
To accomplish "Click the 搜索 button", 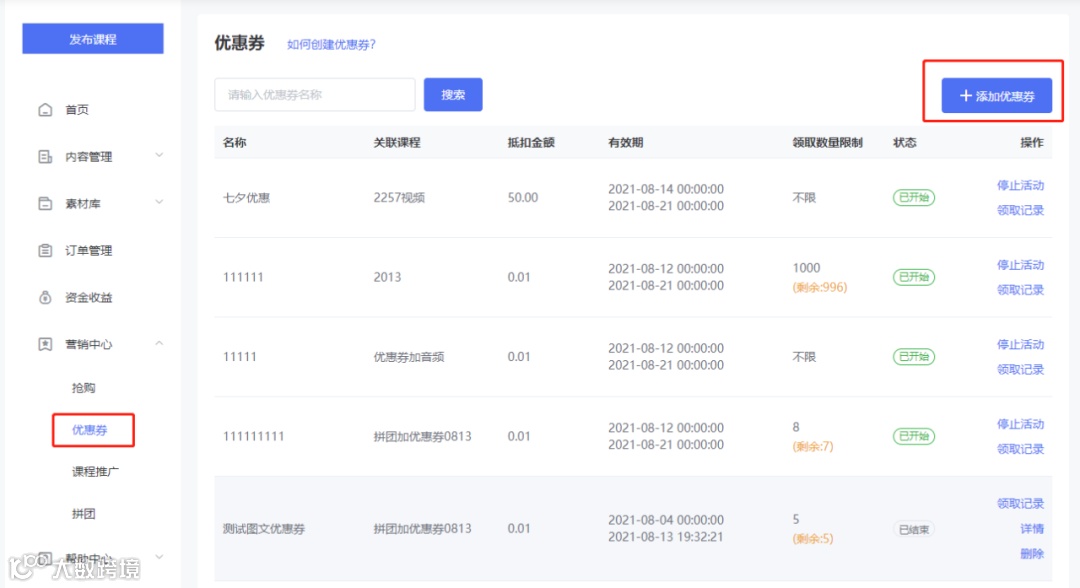I will (453, 94).
